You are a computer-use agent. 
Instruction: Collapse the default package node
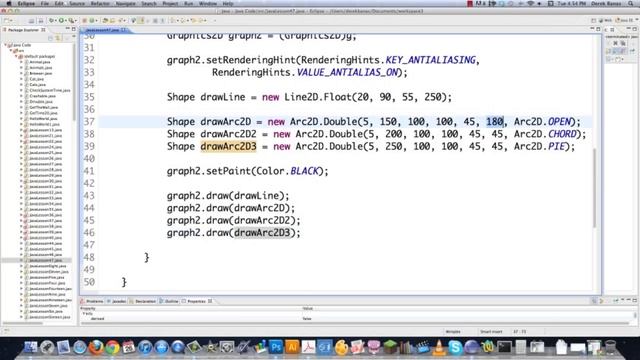(16, 56)
